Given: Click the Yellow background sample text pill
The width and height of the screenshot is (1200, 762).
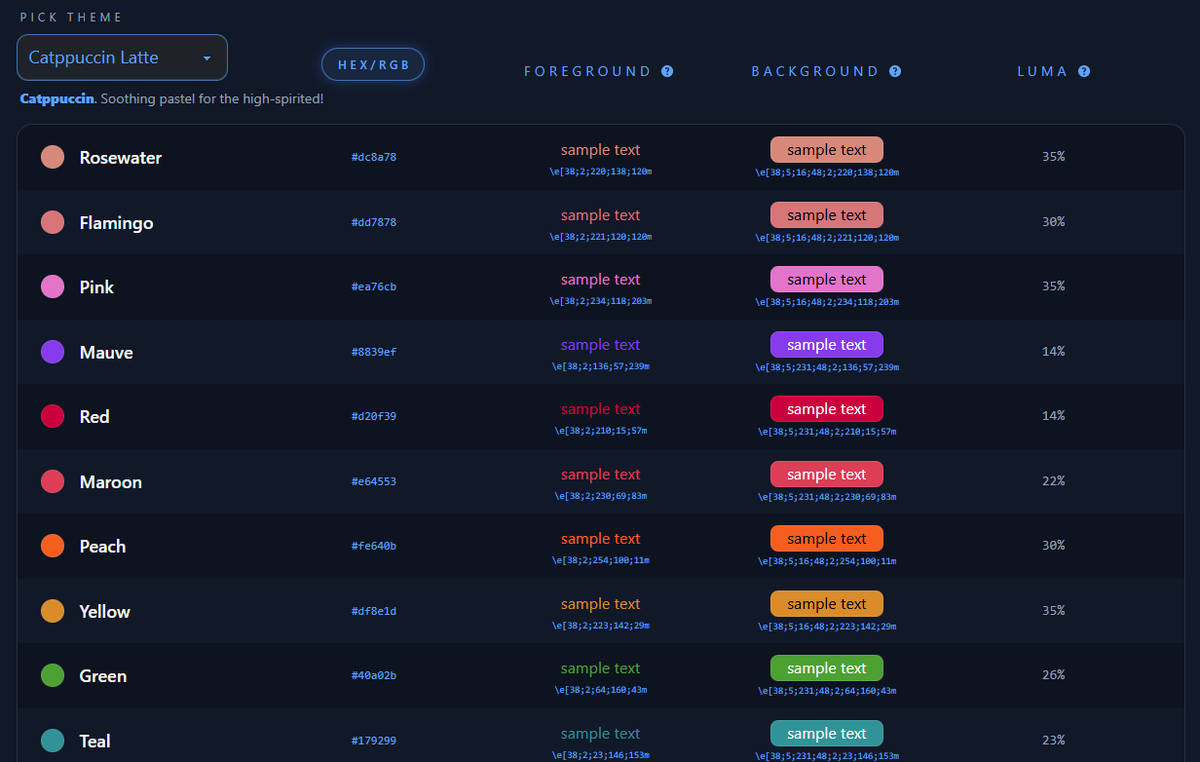Looking at the screenshot, I should pyautogui.click(x=827, y=604).
